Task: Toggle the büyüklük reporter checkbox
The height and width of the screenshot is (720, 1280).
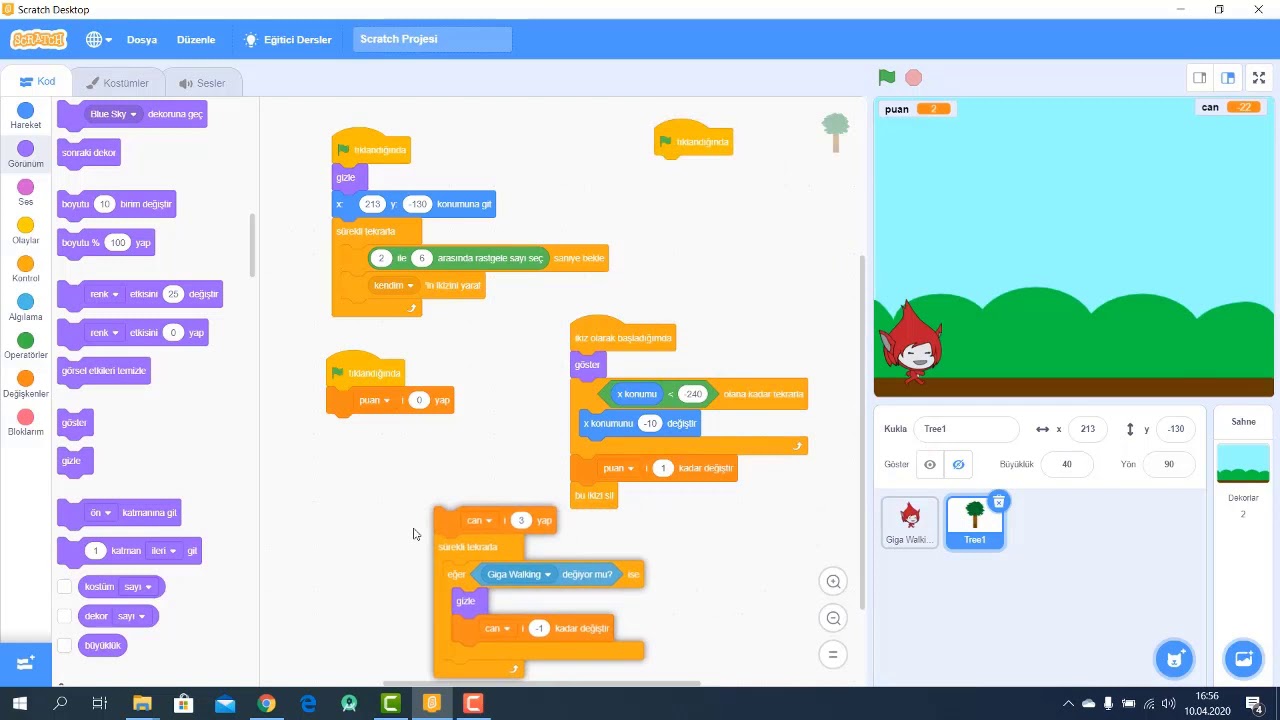Action: (x=65, y=645)
